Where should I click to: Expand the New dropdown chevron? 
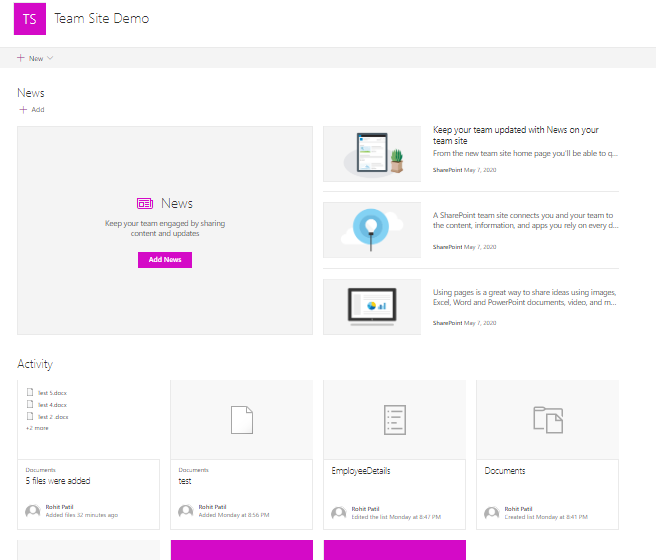50,58
